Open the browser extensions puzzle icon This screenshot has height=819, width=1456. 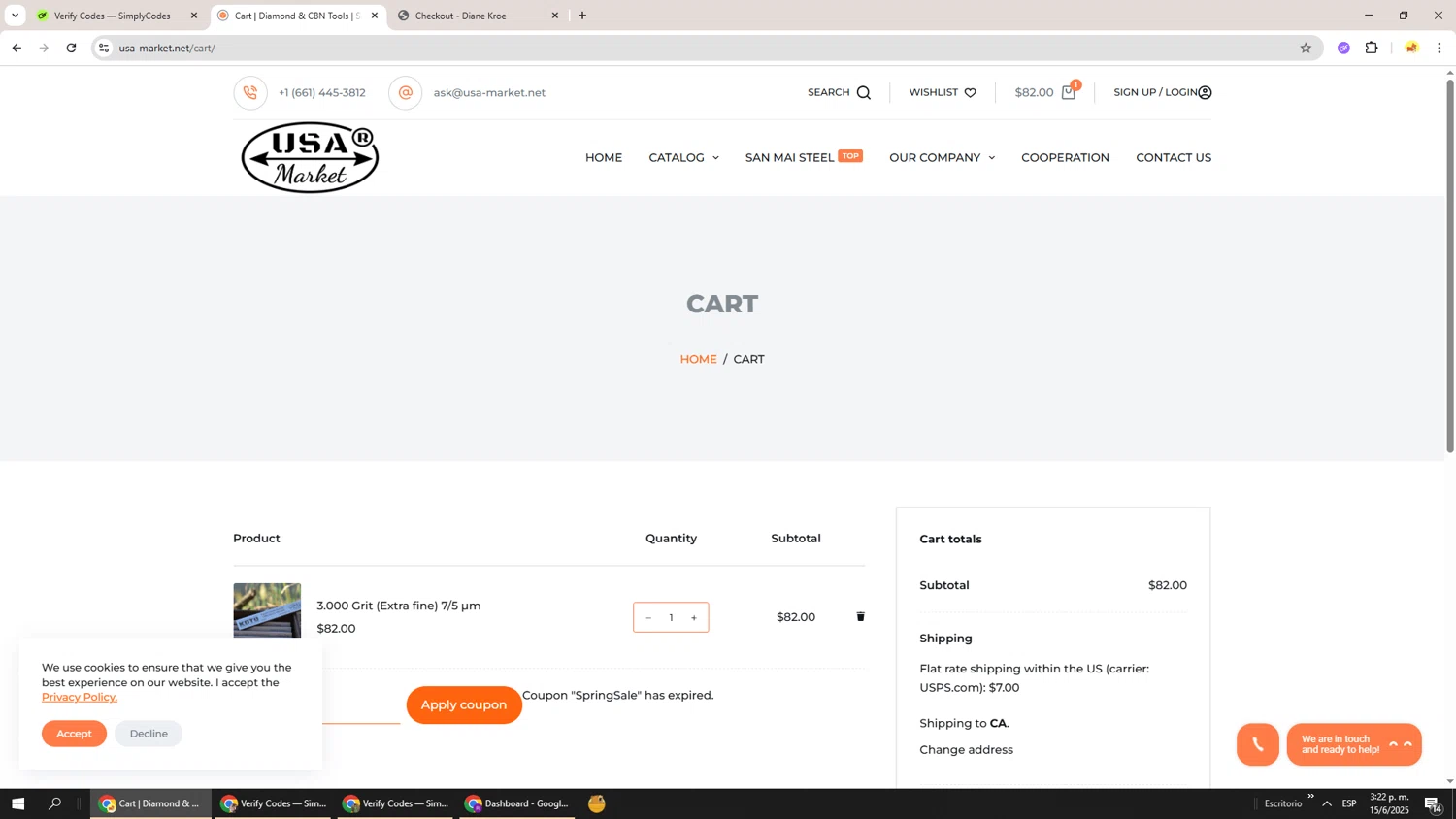click(x=1372, y=48)
